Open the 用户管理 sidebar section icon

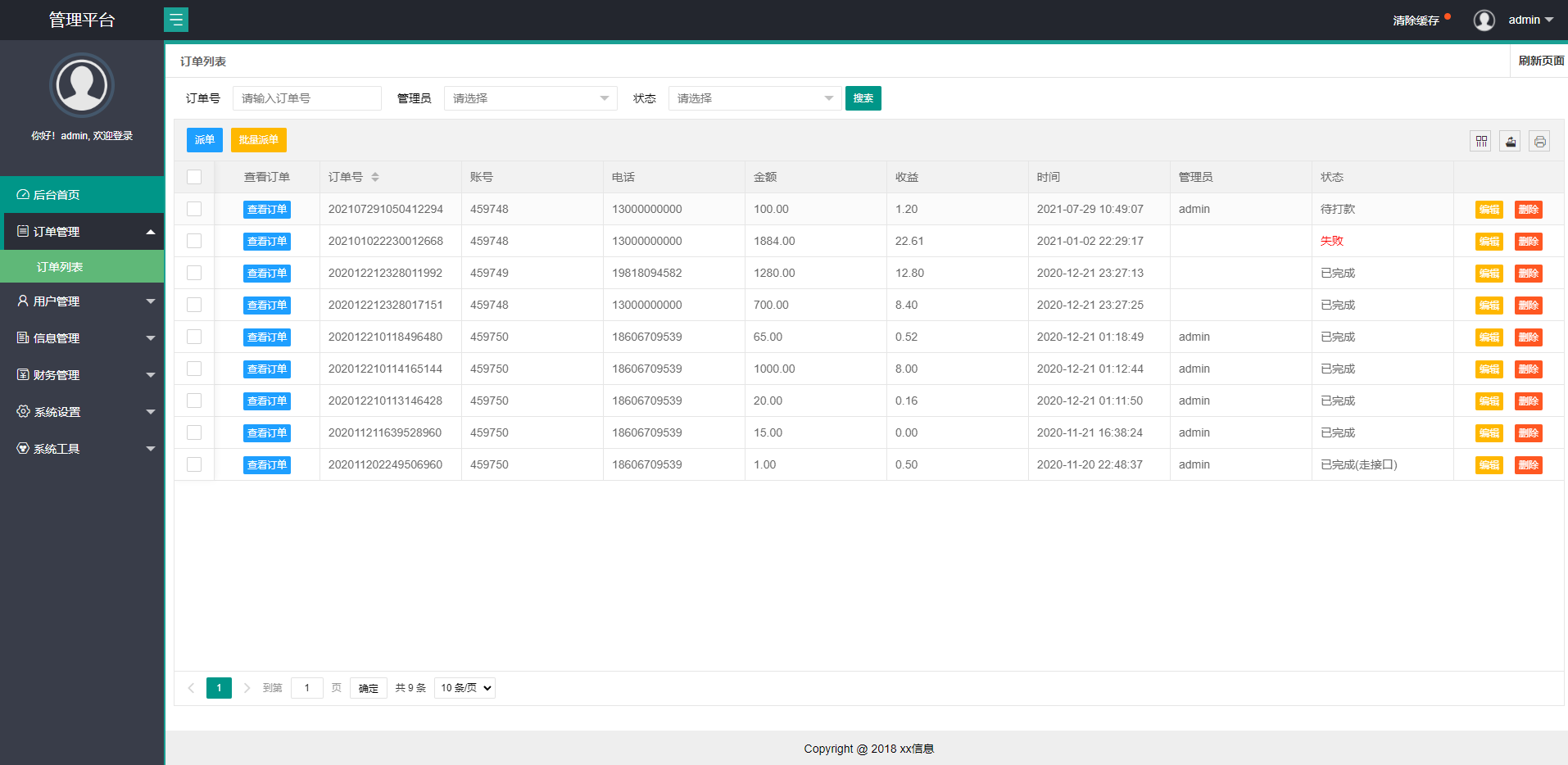[x=22, y=301]
